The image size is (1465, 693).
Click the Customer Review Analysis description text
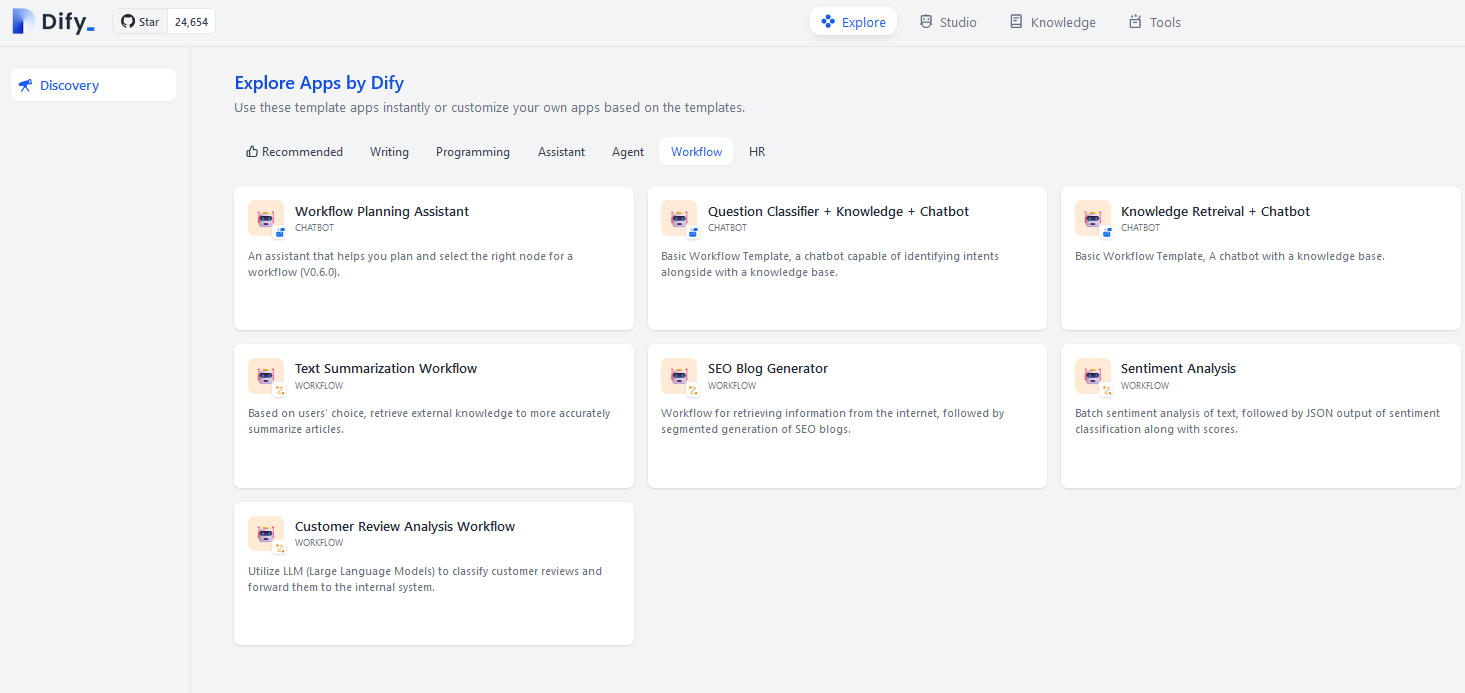click(x=425, y=579)
